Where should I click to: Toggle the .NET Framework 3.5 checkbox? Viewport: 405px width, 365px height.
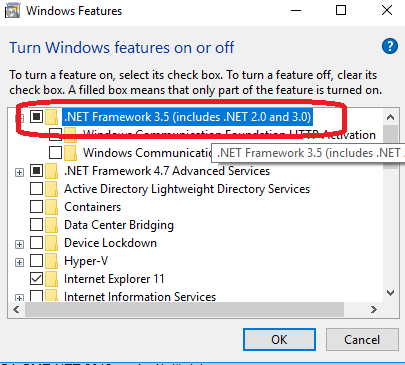coord(36,117)
